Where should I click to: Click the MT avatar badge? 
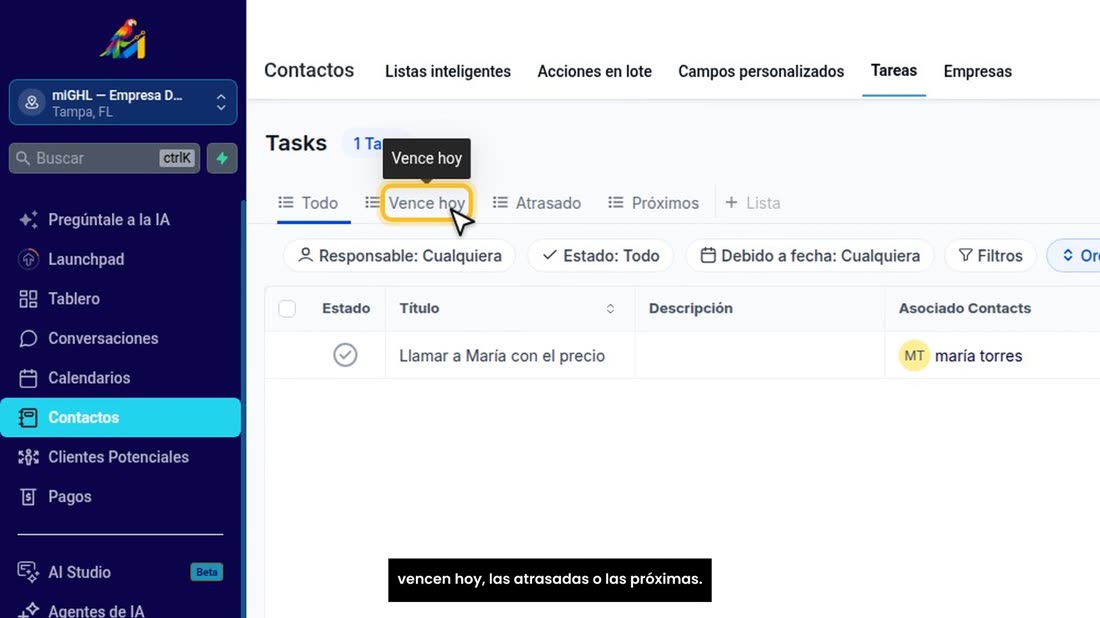point(914,356)
